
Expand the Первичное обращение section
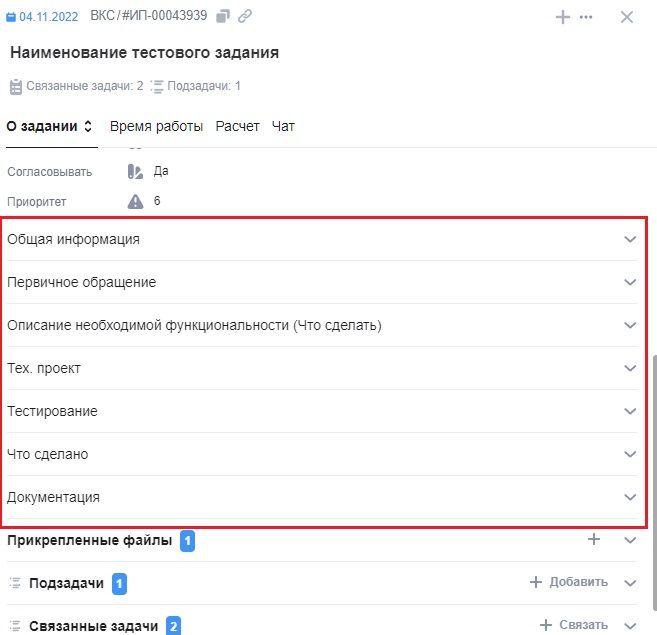(x=322, y=282)
